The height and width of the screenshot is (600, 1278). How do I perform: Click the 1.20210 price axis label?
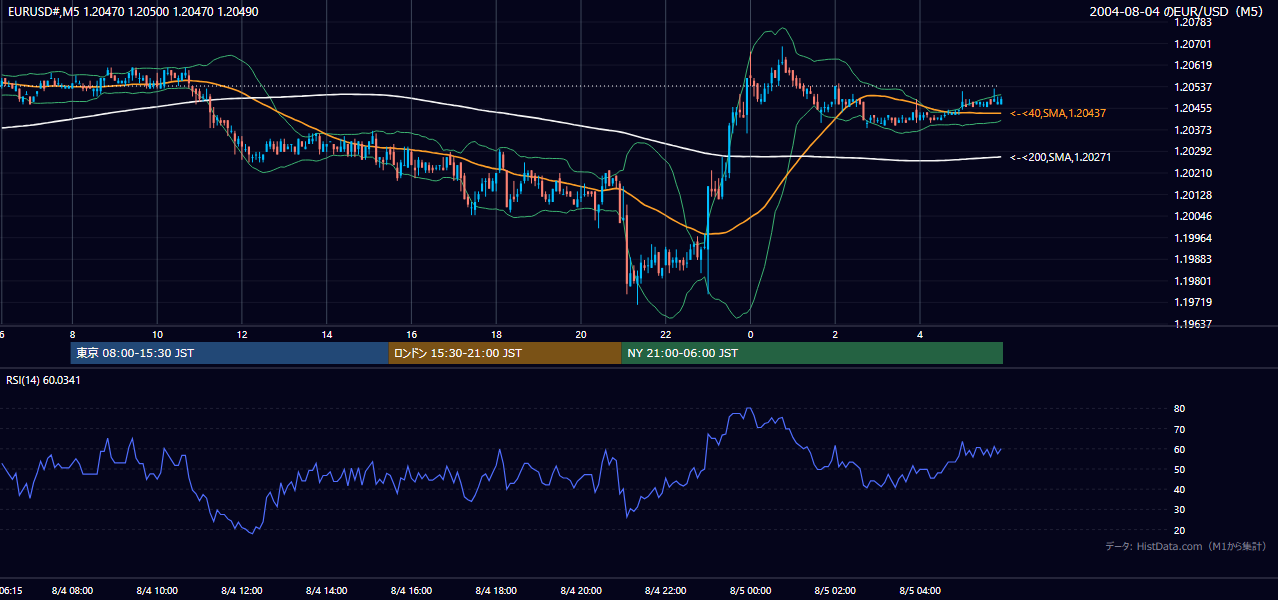pyautogui.click(x=1194, y=173)
